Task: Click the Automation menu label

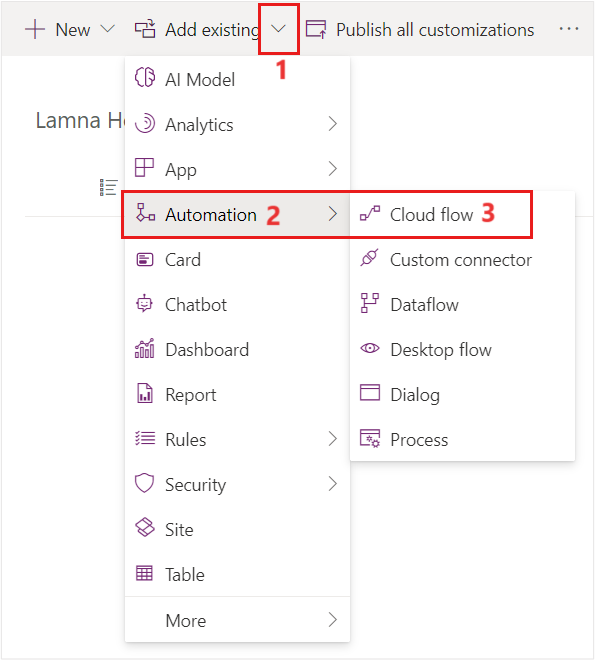Action: (211, 215)
